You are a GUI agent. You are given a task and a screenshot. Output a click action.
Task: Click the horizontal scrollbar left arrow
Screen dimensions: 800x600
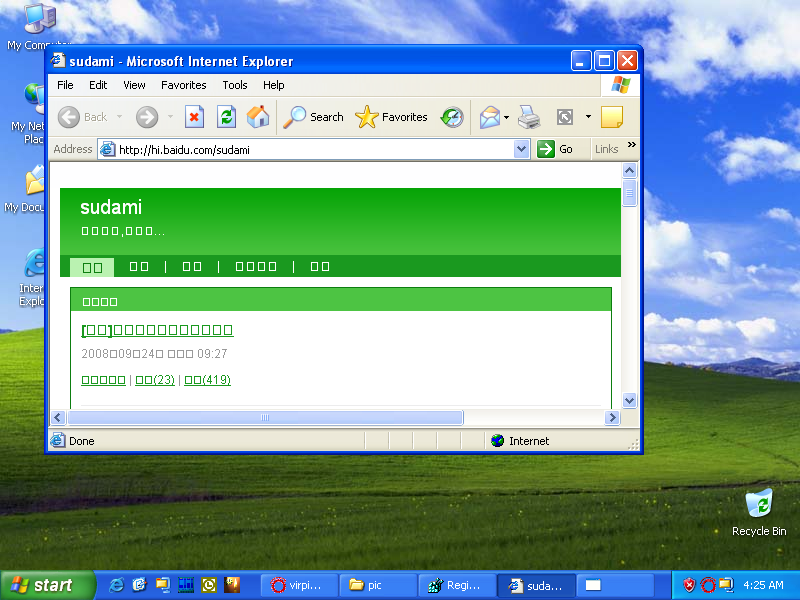point(57,418)
